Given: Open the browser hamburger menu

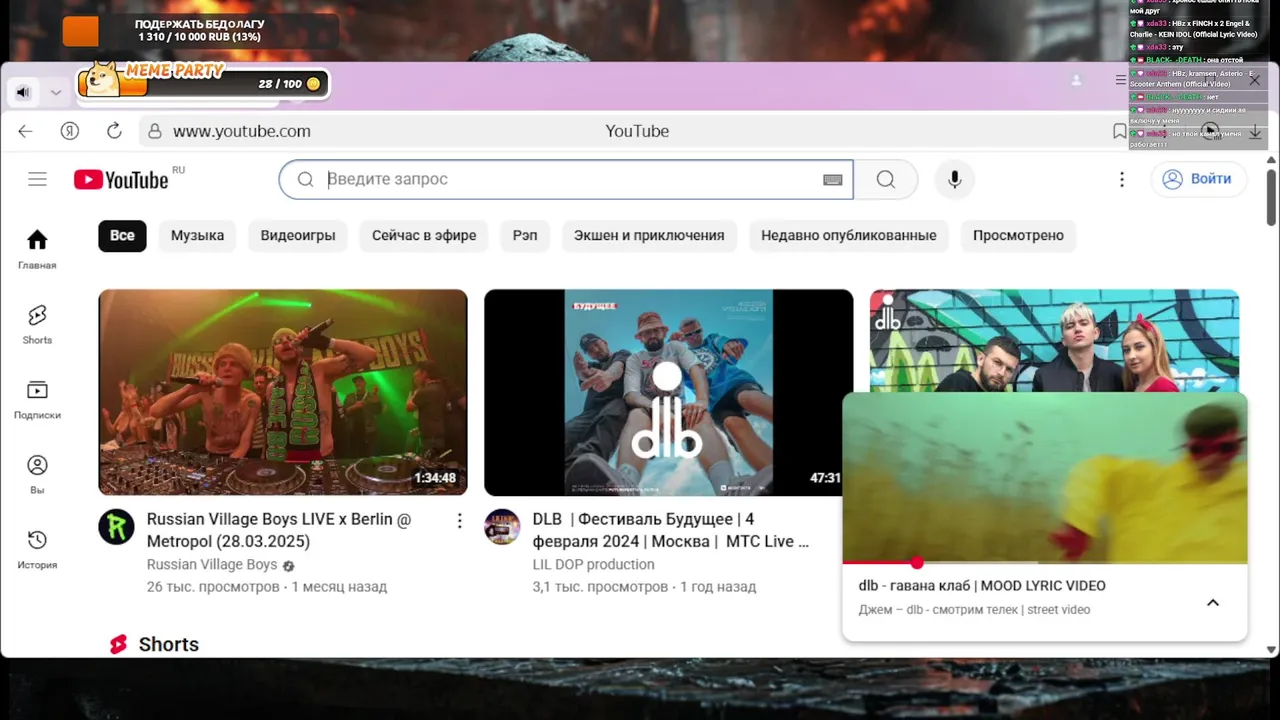Looking at the screenshot, I should (x=1121, y=80).
